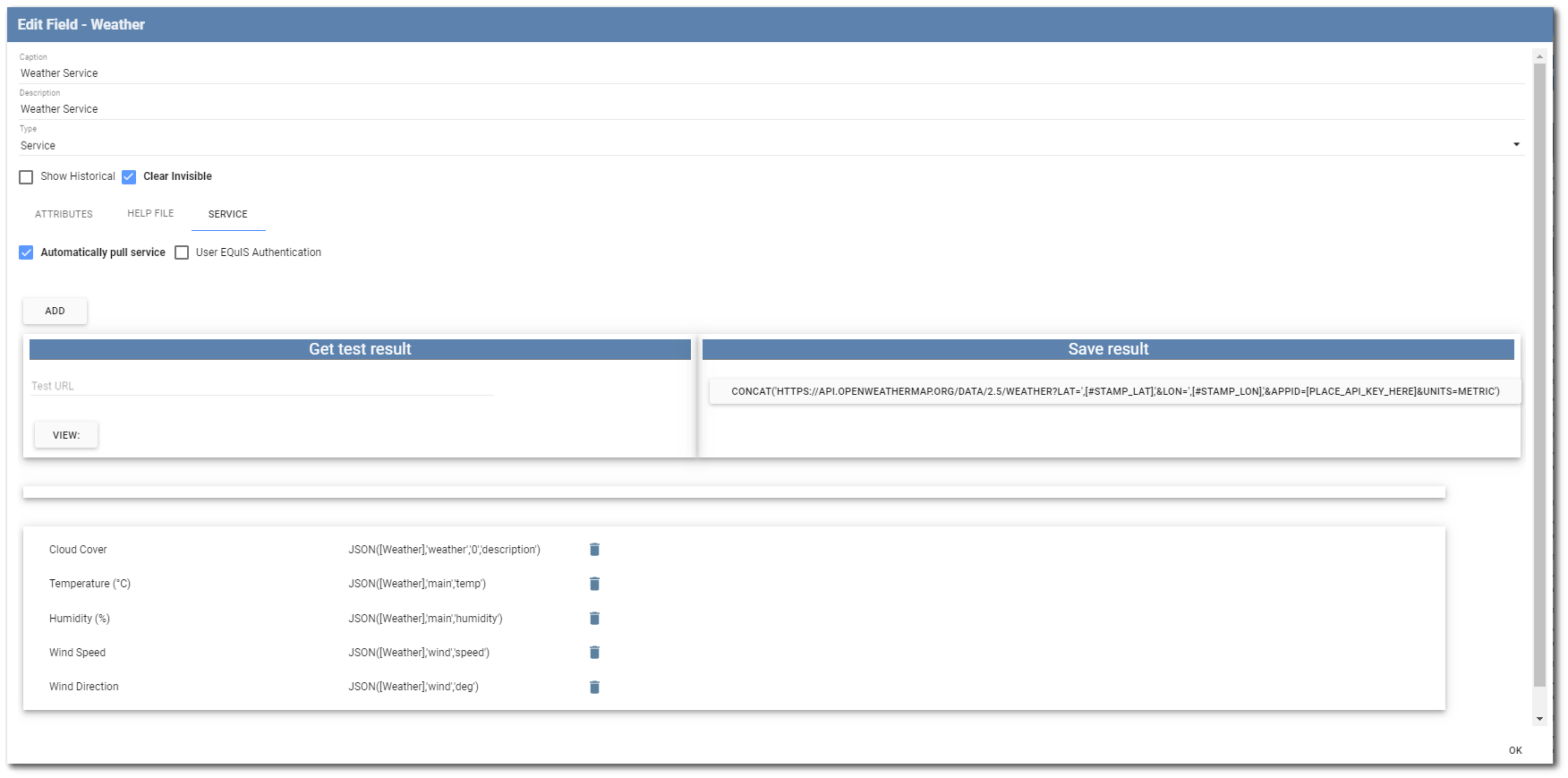
Task: Open the Type dropdown arrow
Action: (x=1516, y=145)
